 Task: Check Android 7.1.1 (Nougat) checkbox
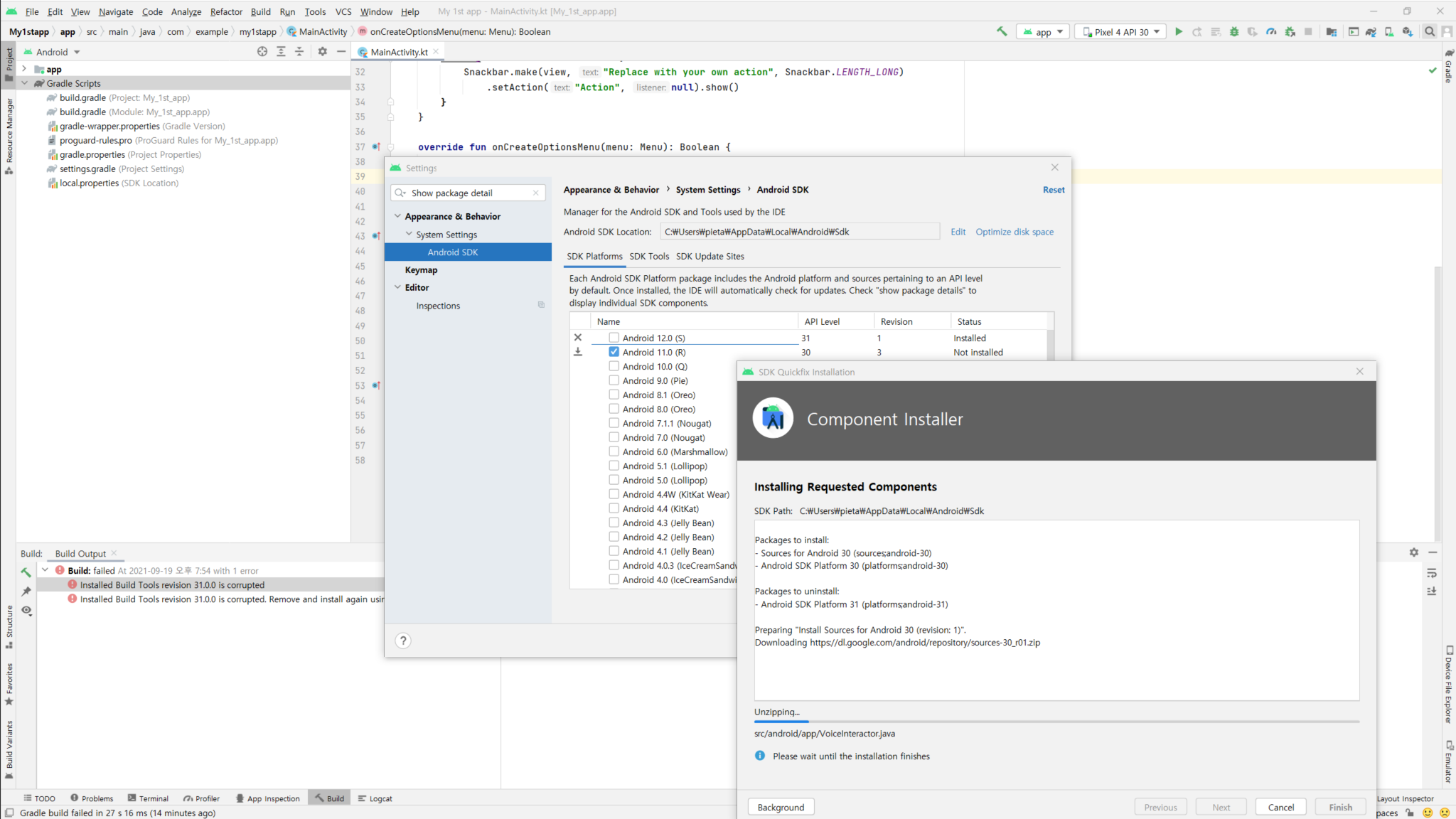coord(614,423)
